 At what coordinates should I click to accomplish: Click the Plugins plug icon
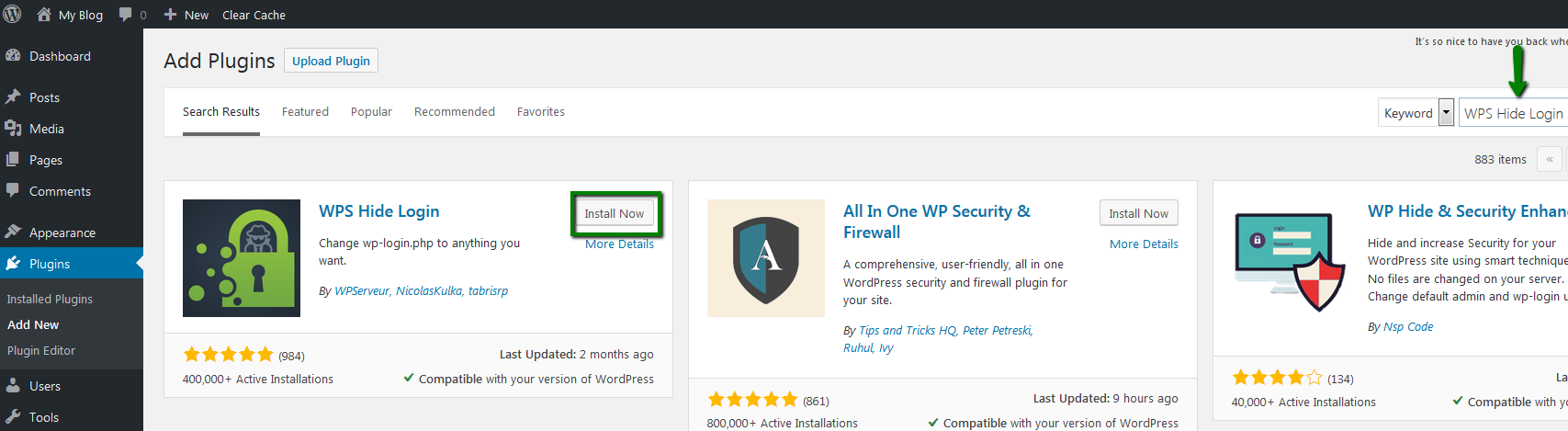click(x=13, y=263)
